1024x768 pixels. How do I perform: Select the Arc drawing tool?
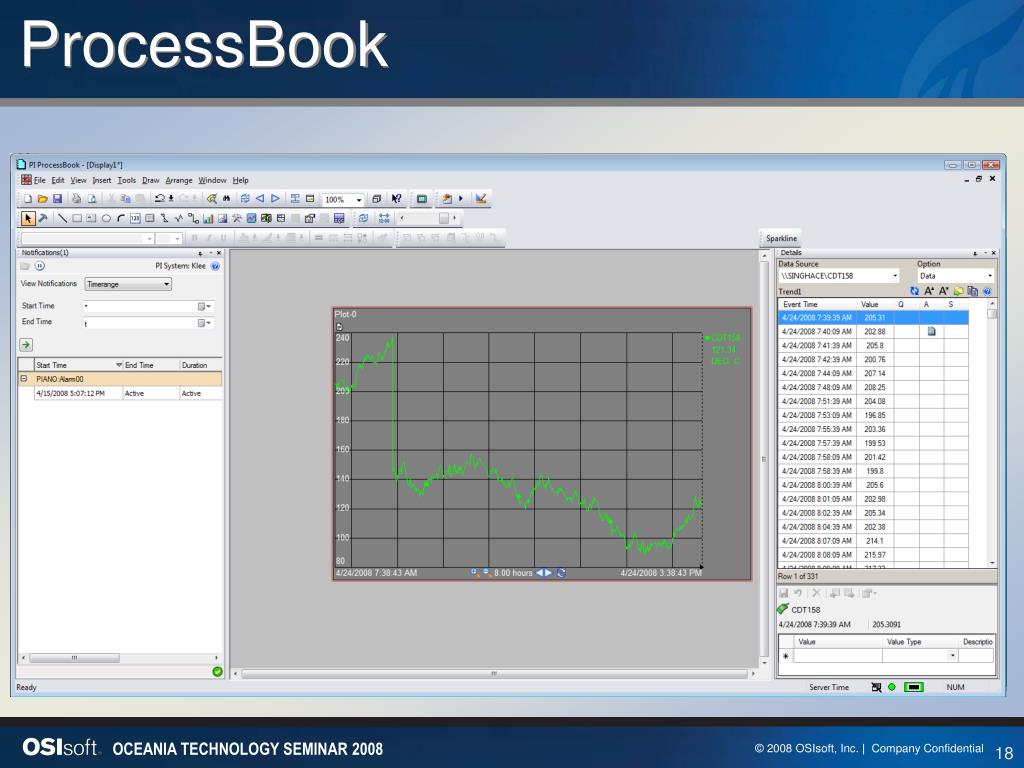click(121, 218)
